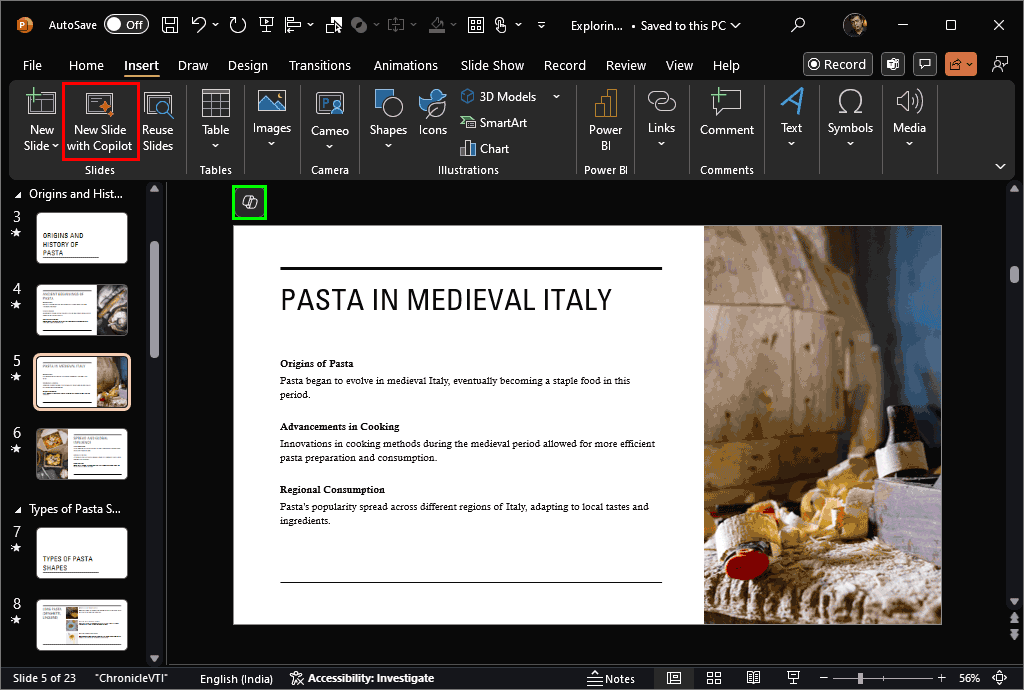Click the Copilot icon above the slide
The height and width of the screenshot is (690, 1024).
click(x=250, y=203)
